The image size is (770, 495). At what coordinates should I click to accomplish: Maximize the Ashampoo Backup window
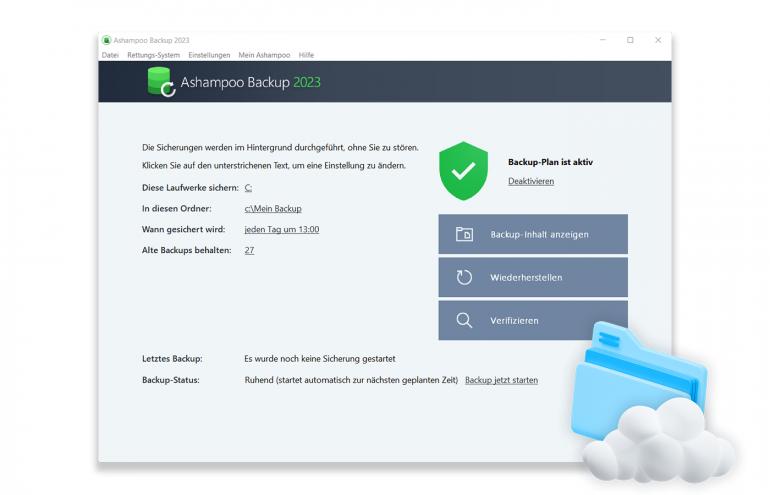pos(631,40)
